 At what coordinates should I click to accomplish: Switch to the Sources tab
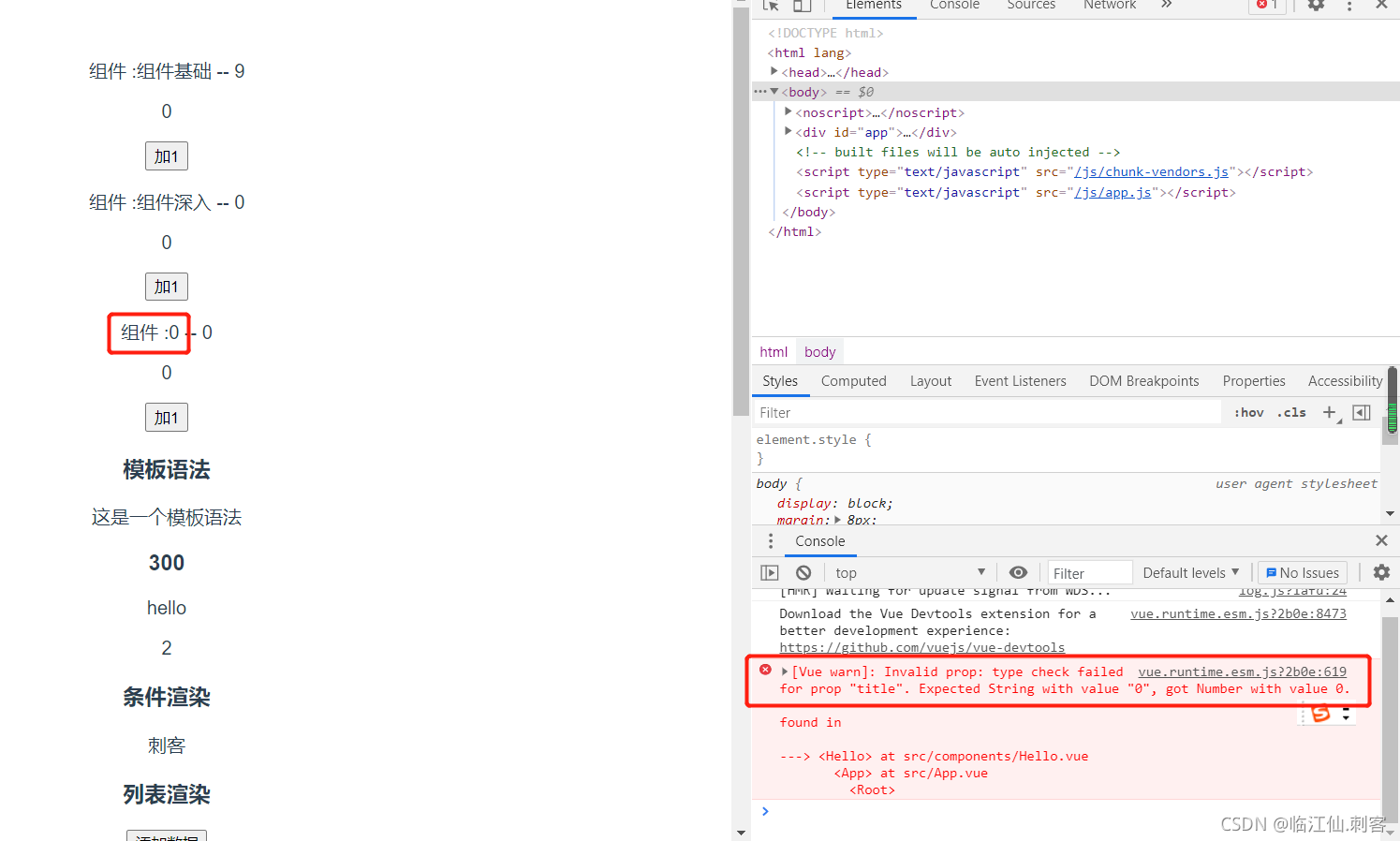1031,6
